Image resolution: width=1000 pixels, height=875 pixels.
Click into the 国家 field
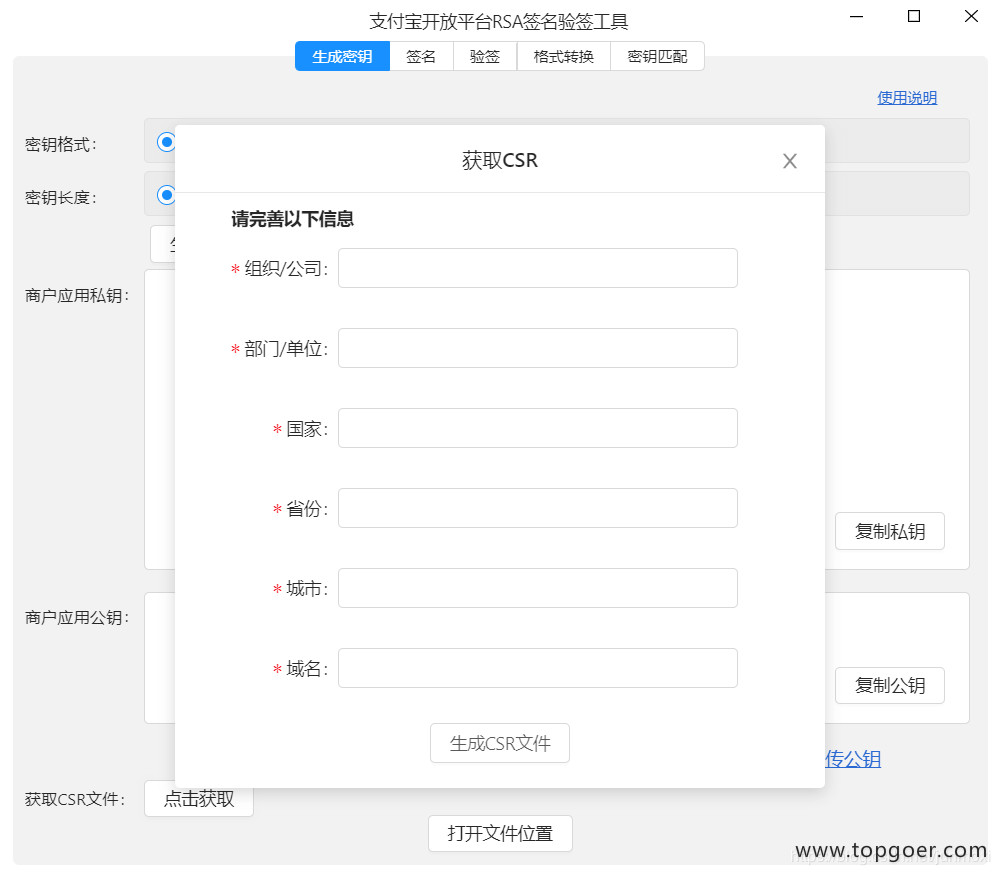[x=538, y=428]
